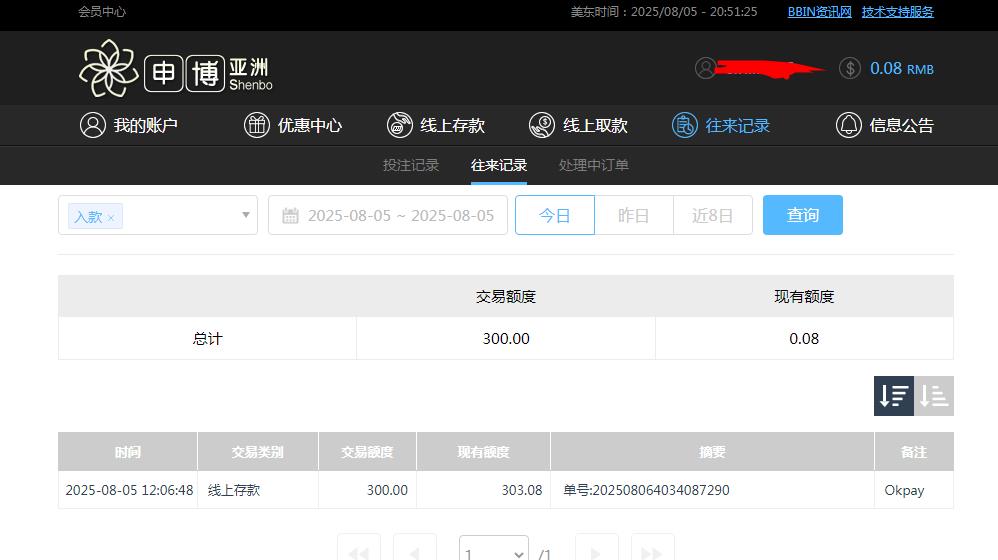Click the dollar coin balance icon
Viewport: 998px width, 560px height.
(850, 68)
